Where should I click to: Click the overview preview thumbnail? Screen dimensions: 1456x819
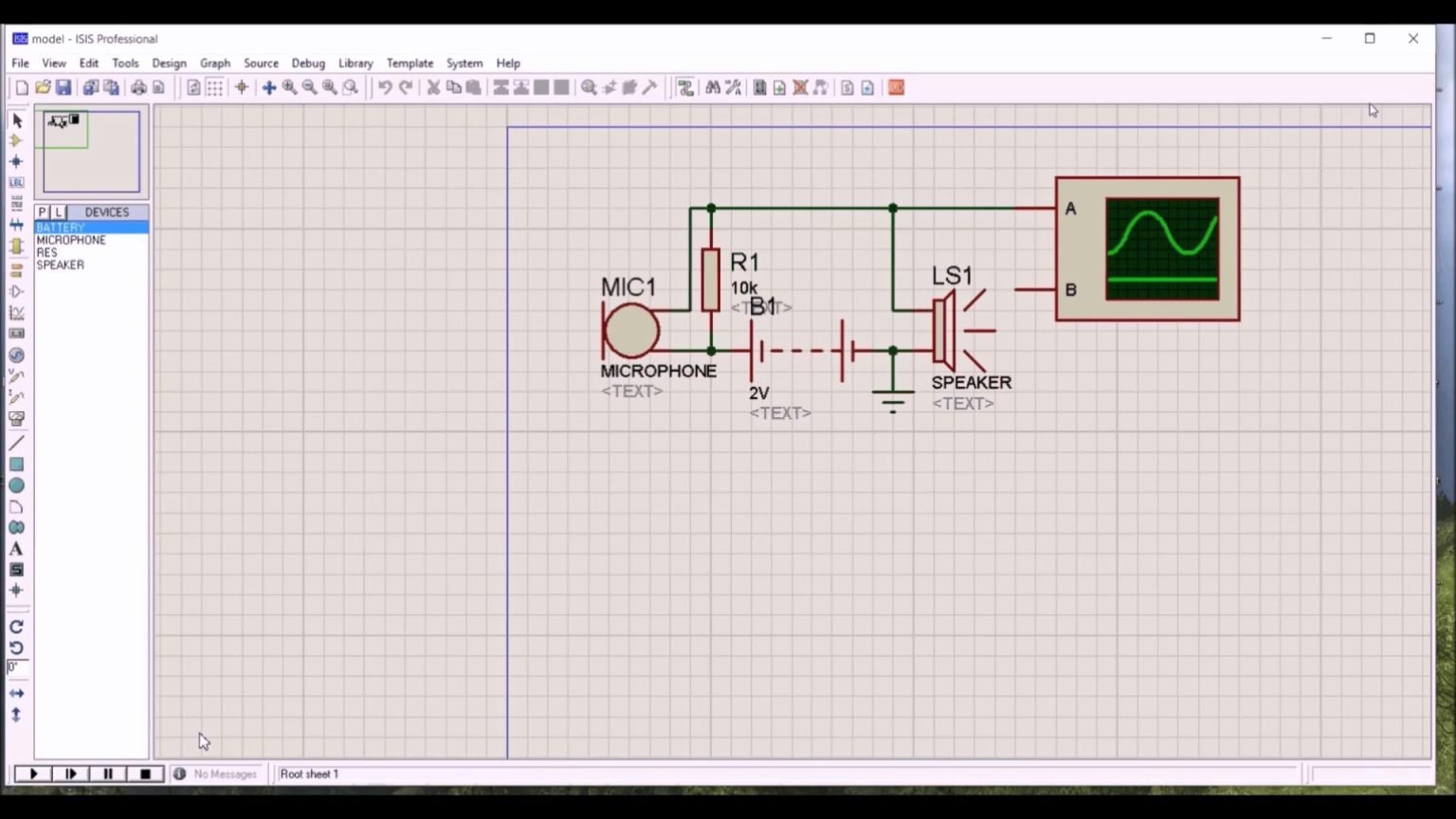[91, 152]
